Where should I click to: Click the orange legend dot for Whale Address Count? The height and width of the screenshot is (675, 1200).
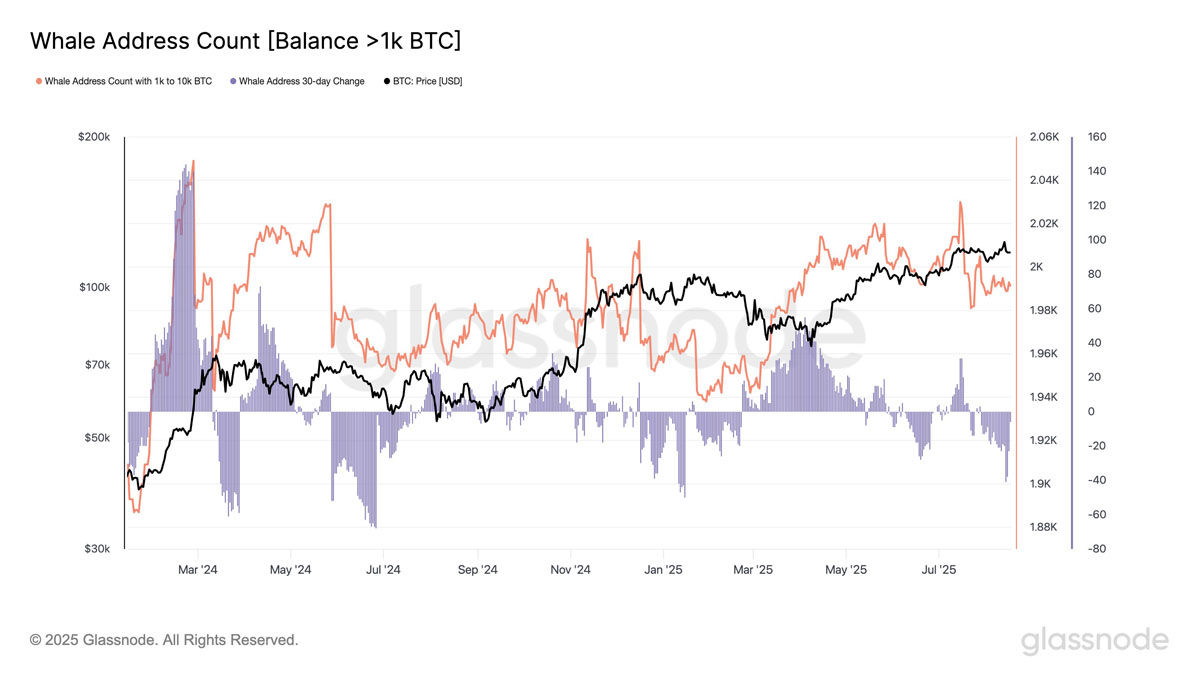pyautogui.click(x=39, y=81)
